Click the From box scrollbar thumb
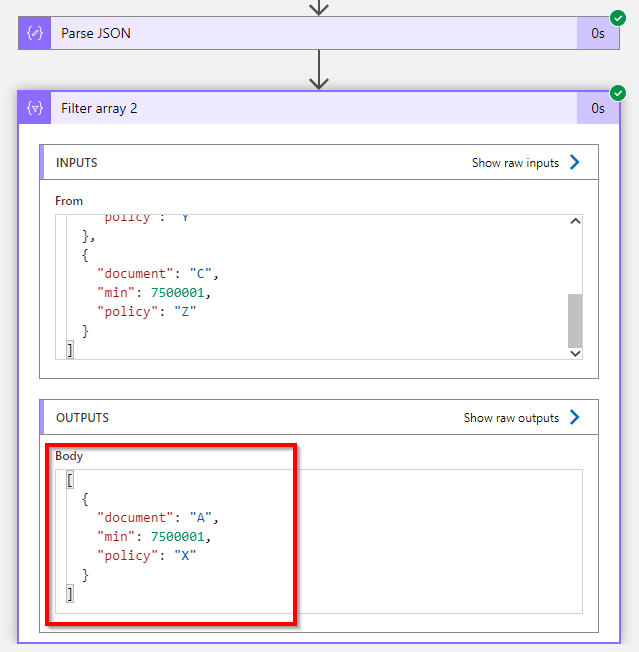The image size is (639, 652). tap(575, 321)
